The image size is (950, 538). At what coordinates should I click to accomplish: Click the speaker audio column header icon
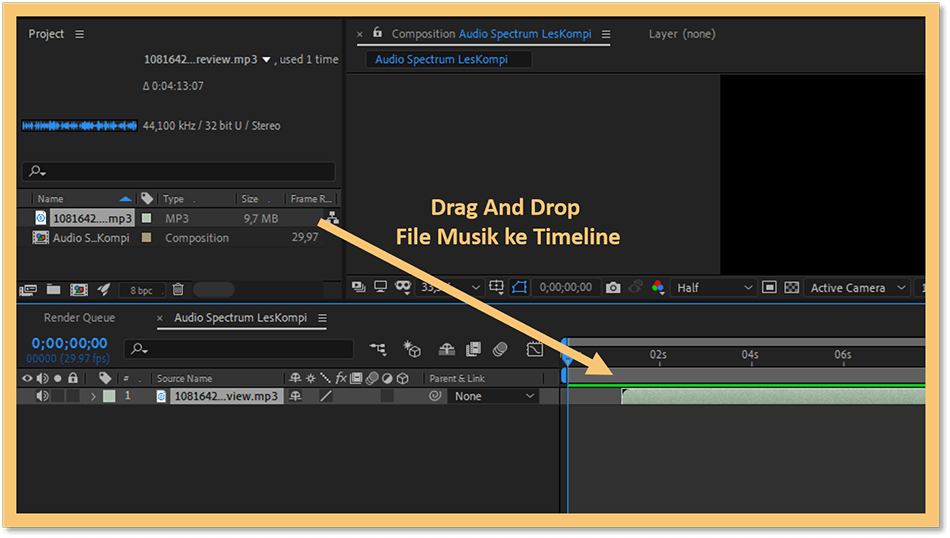click(x=42, y=378)
